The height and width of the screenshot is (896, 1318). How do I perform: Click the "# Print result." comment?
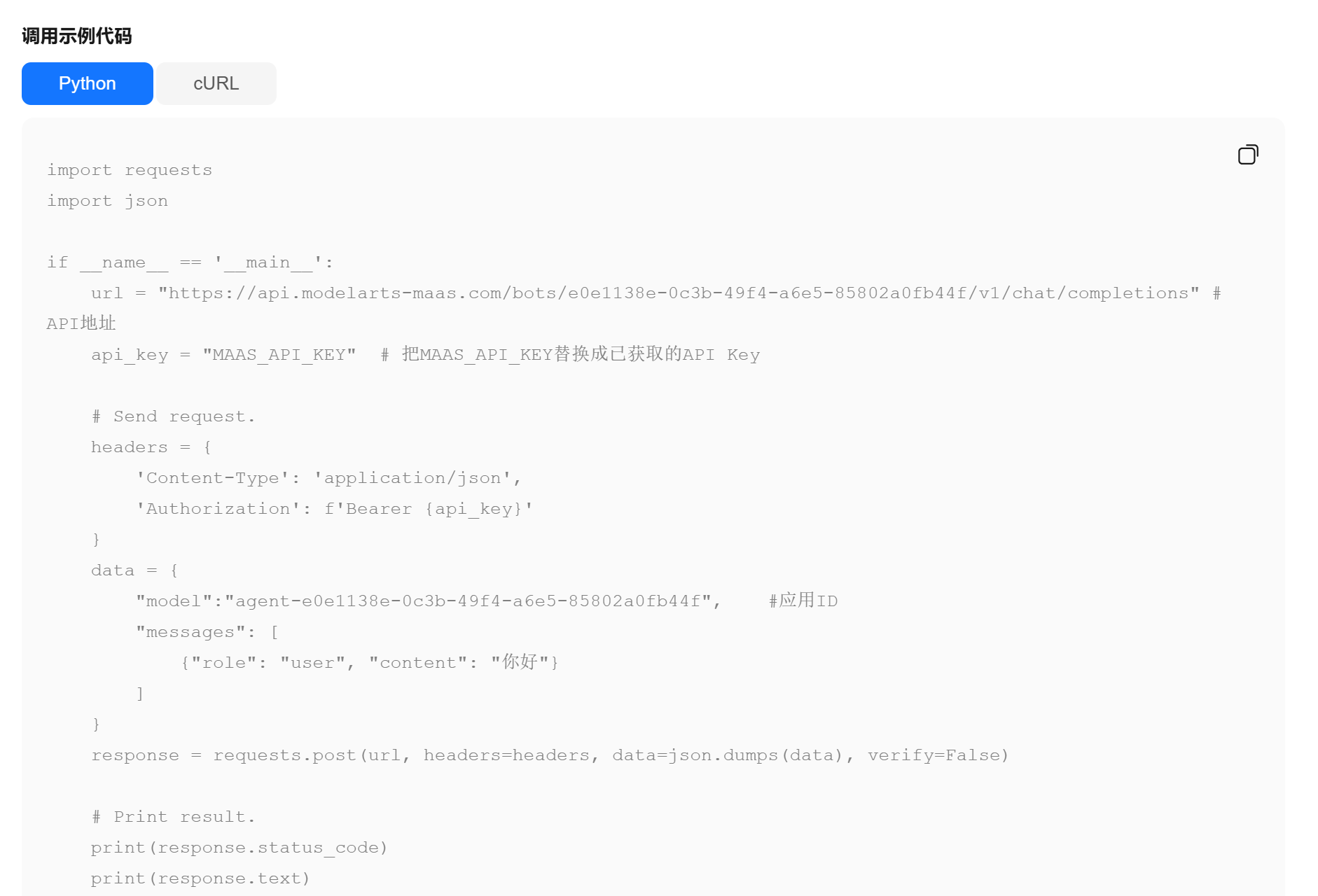click(173, 817)
